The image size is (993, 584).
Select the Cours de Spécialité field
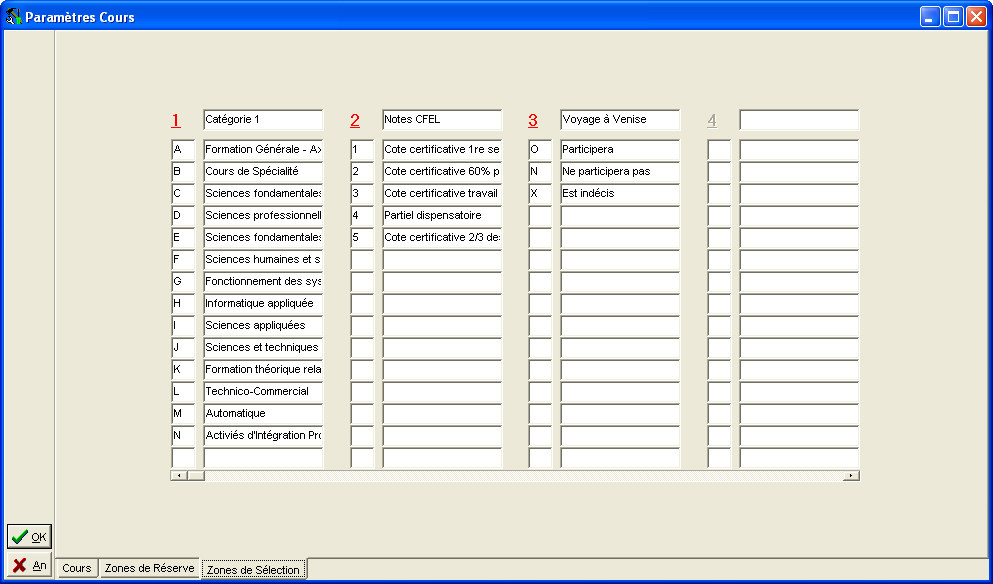(x=263, y=172)
